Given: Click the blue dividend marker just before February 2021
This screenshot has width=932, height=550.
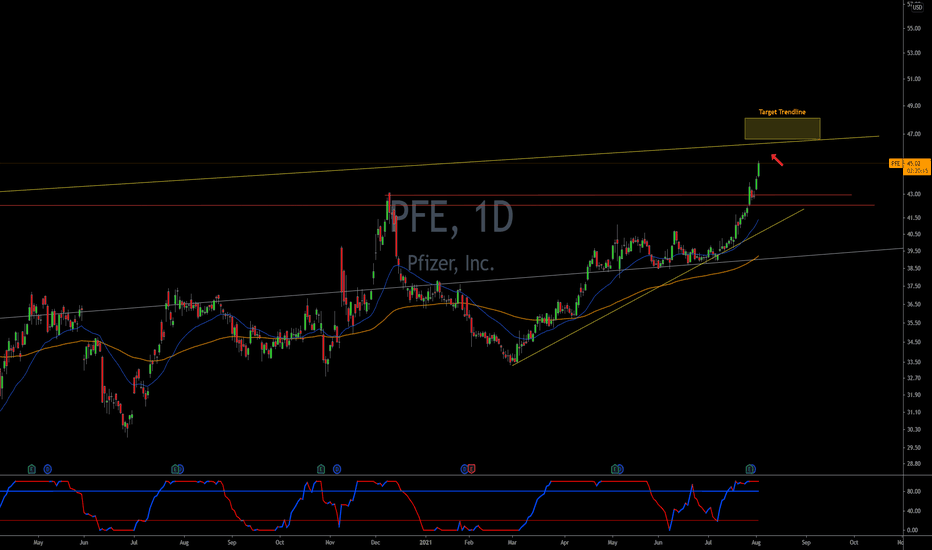Looking at the screenshot, I should point(464,469).
